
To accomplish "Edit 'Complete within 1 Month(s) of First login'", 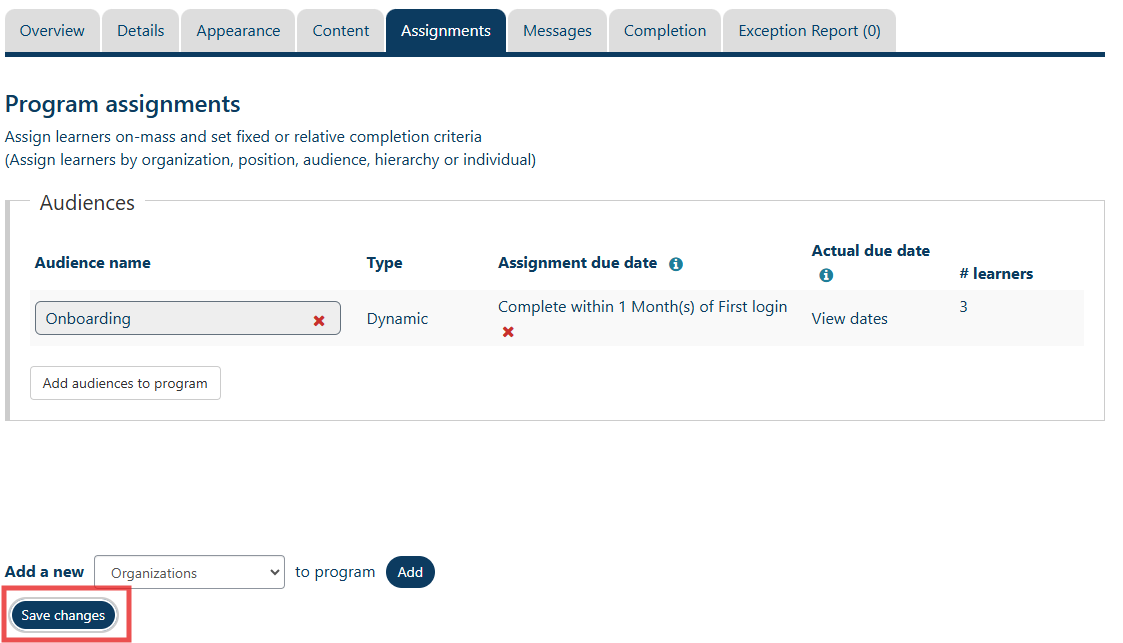I will pyautogui.click(x=642, y=307).
